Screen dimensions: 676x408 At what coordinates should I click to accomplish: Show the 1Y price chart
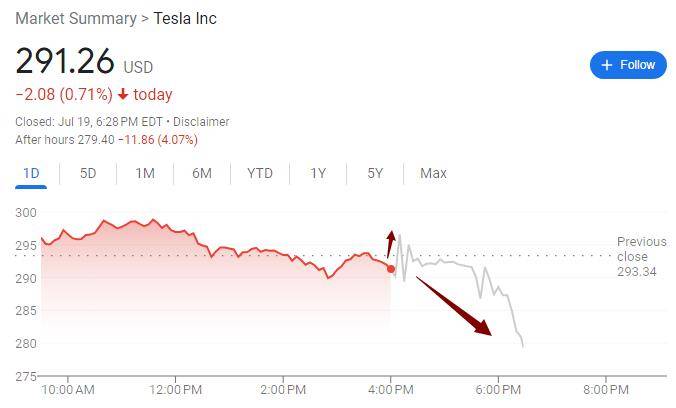(318, 174)
